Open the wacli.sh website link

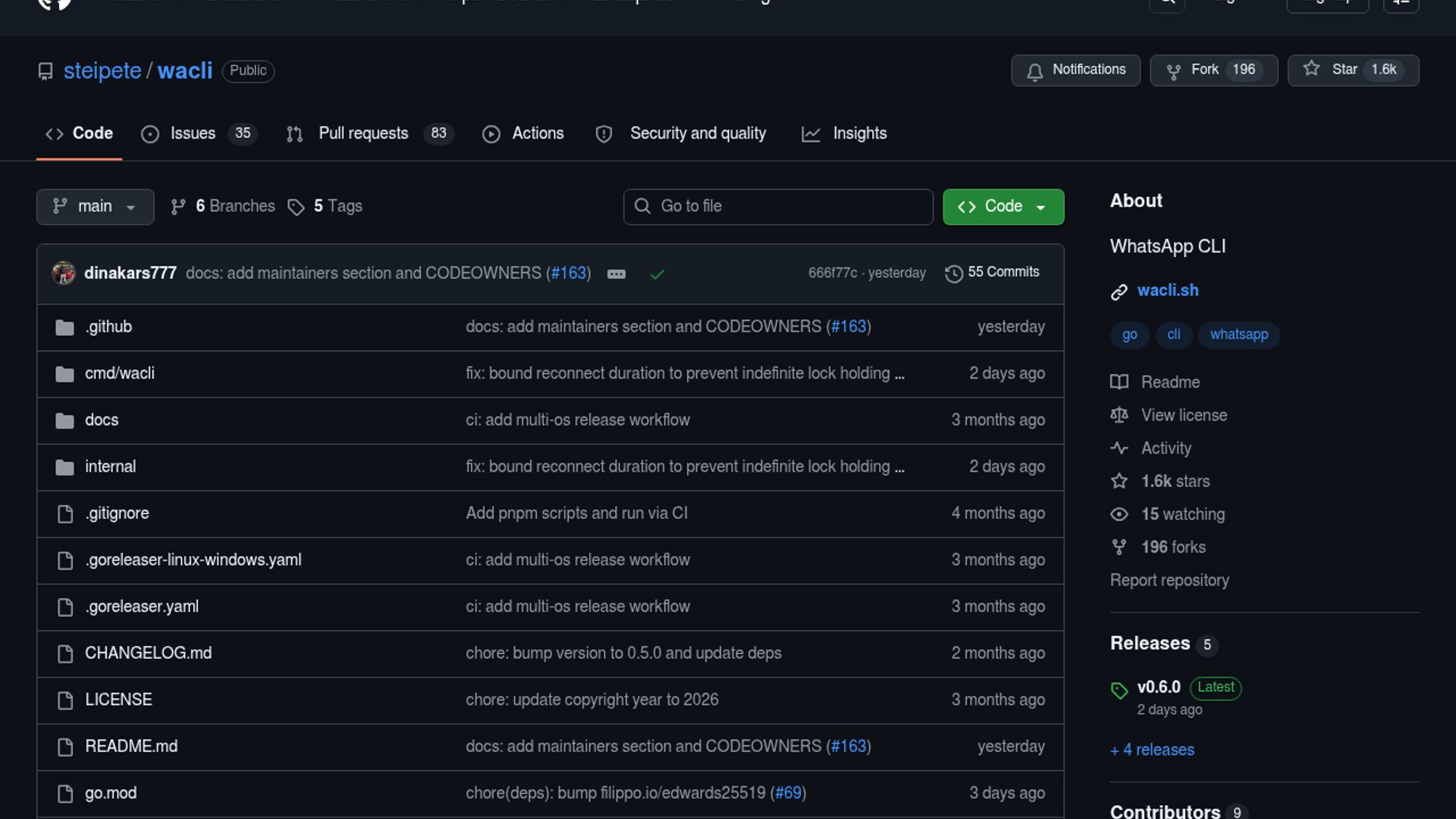[1168, 290]
